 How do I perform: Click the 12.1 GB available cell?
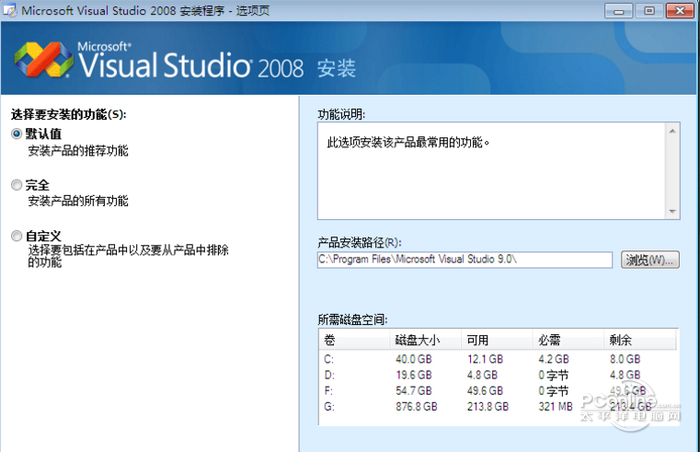pos(485,359)
